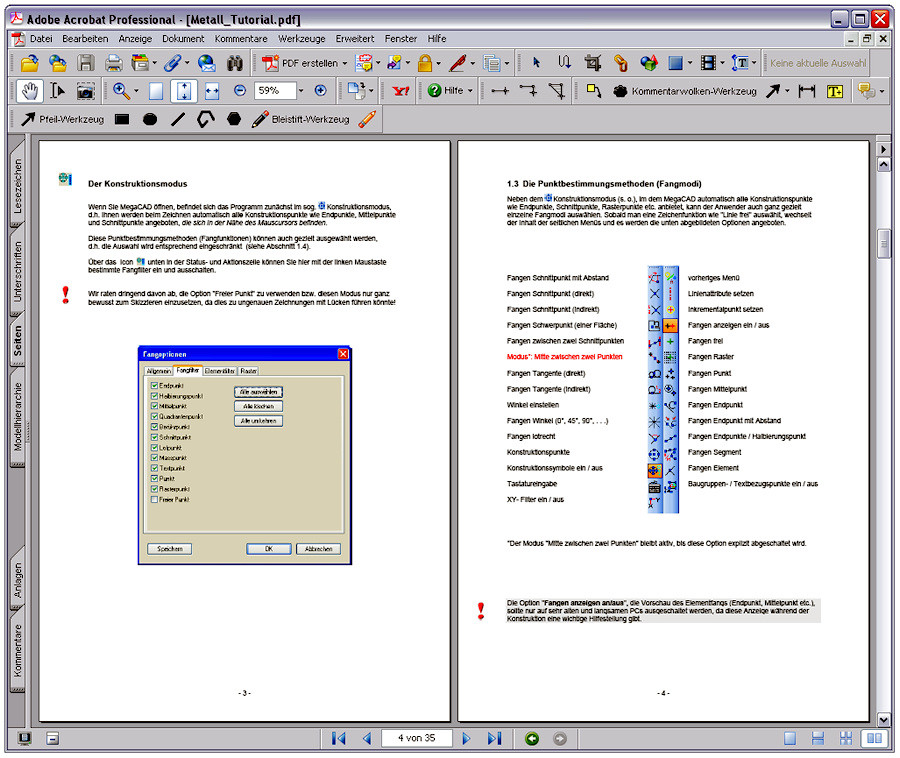This screenshot has height=758, width=900.
Task: Select the Pencil Eraser tool
Action: coord(367,119)
